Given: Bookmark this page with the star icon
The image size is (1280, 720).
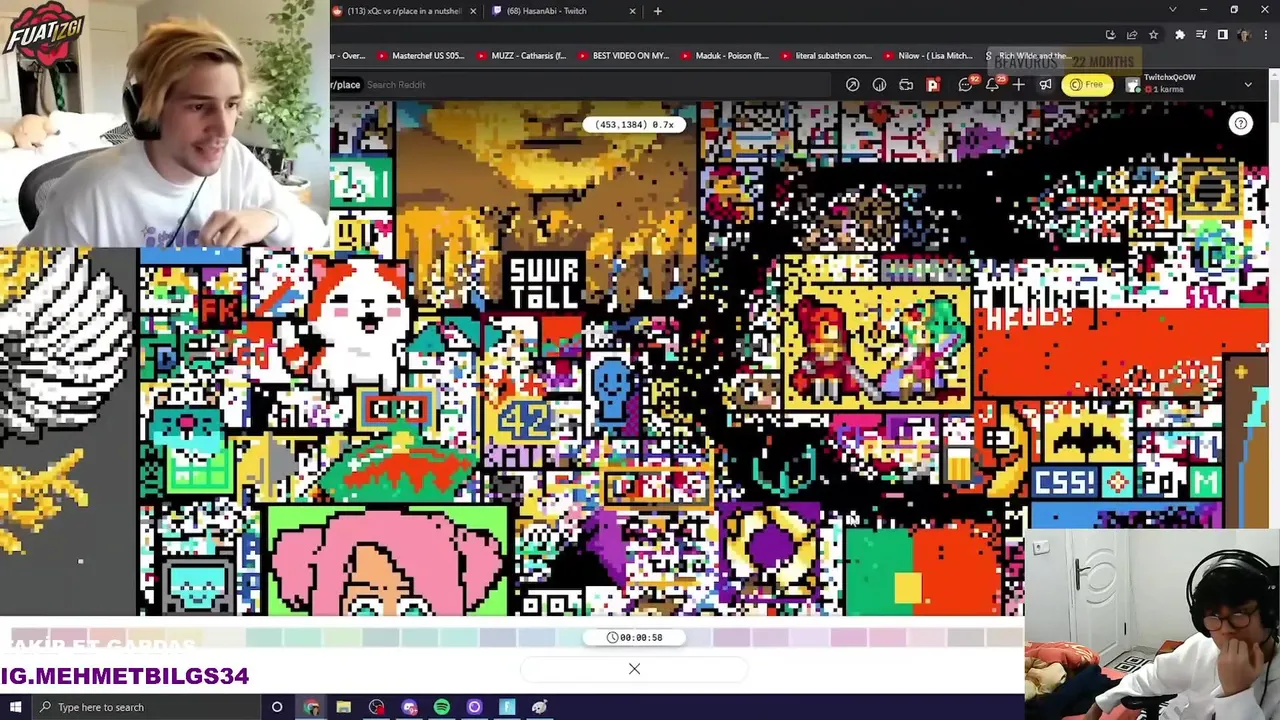Looking at the screenshot, I should [x=1153, y=35].
